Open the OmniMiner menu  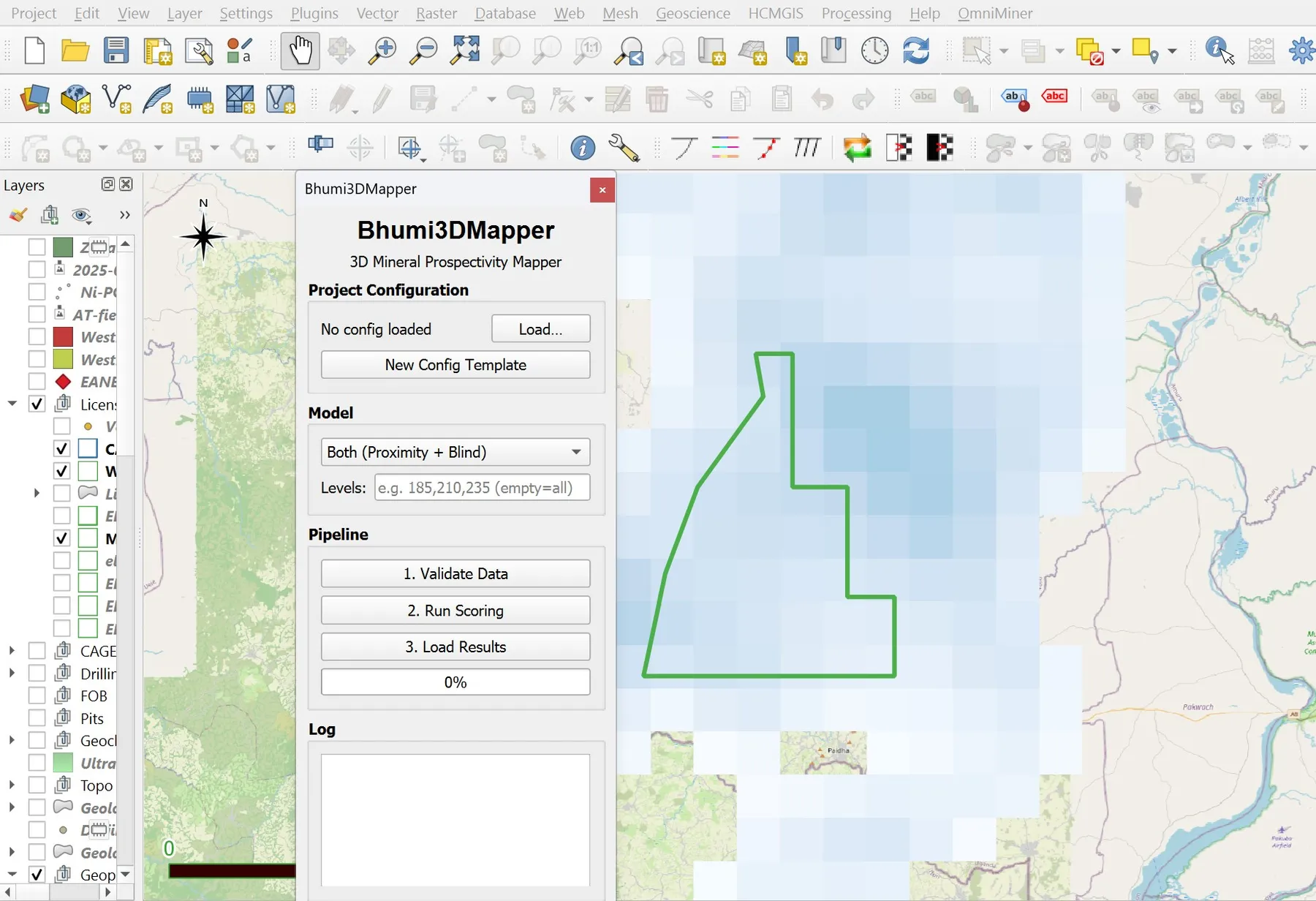995,13
